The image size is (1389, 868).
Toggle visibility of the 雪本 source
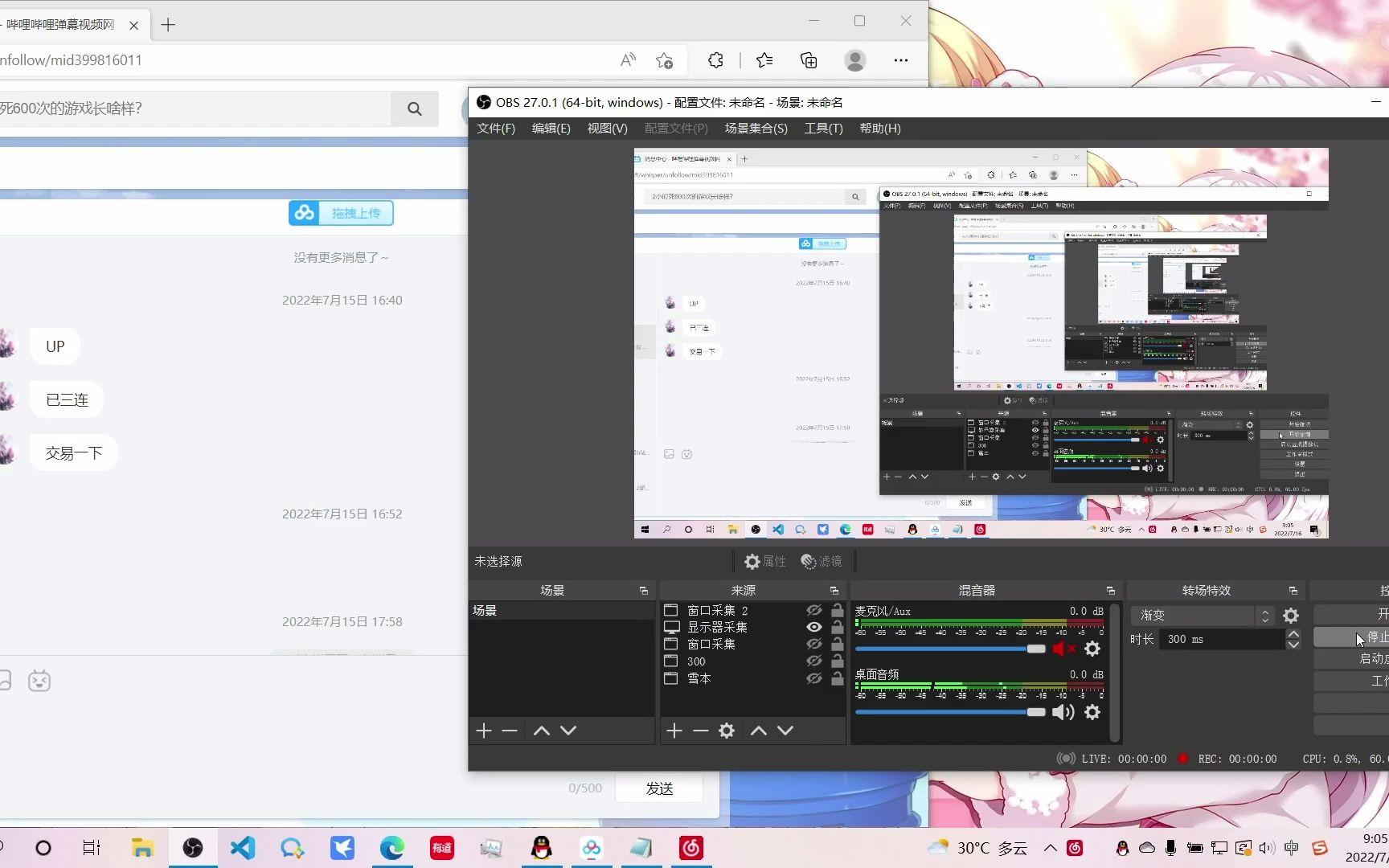pos(814,678)
